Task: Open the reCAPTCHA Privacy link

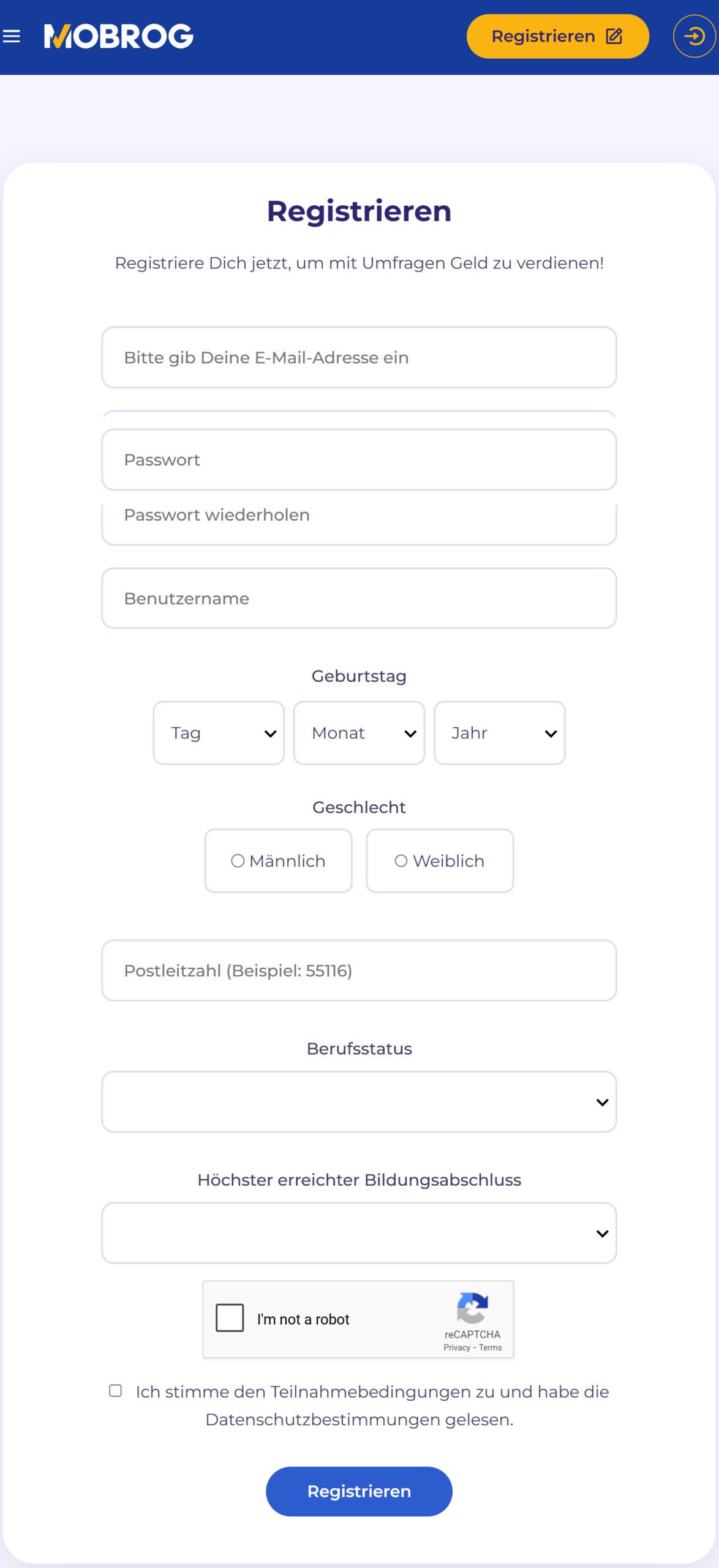Action: point(457,1347)
